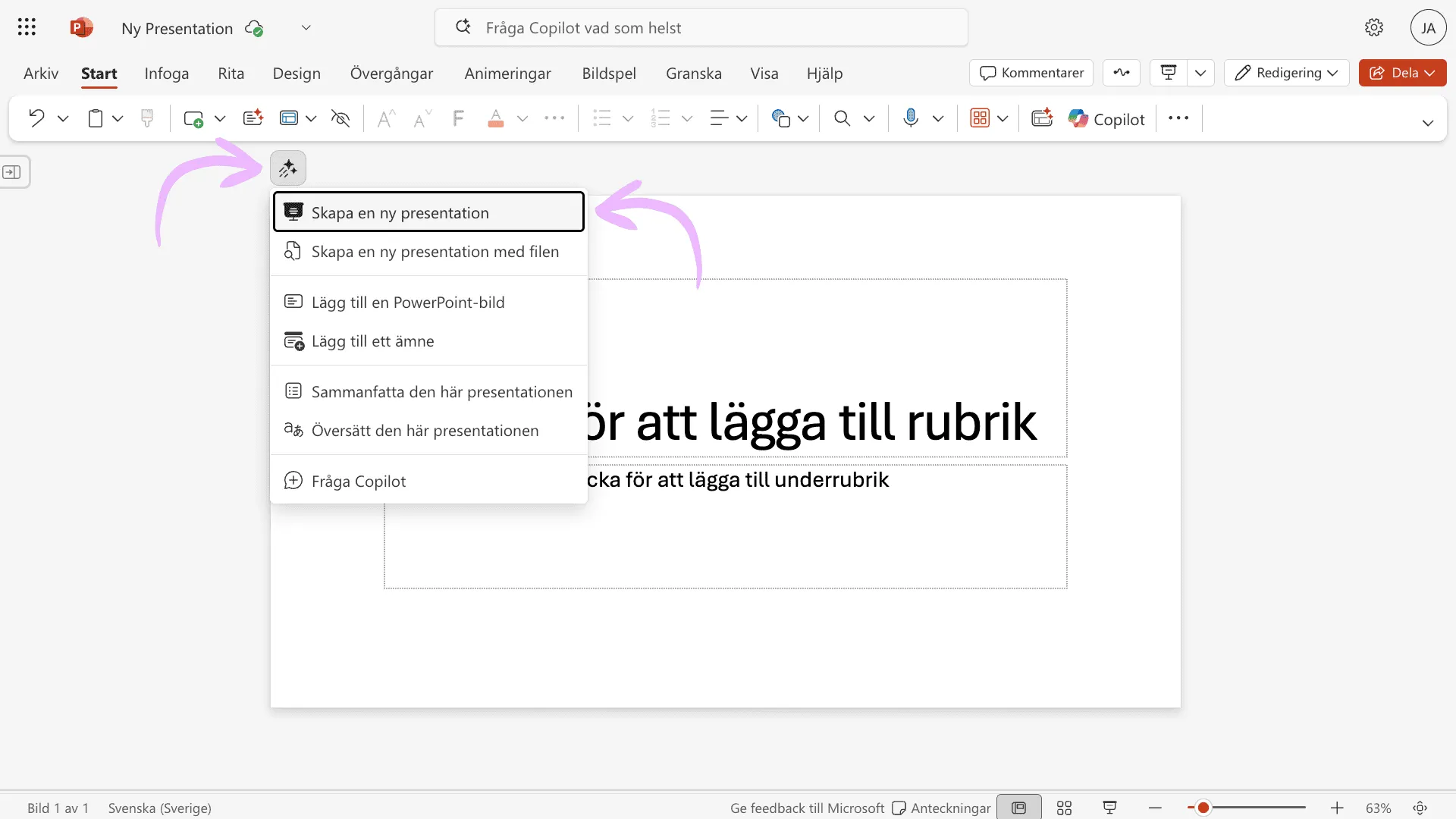Apply the font color swatch
The image size is (1456, 819).
coord(496,118)
